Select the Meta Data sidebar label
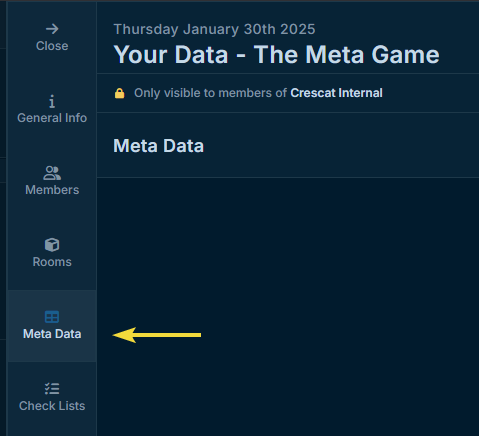The height and width of the screenshot is (436, 479). coord(52,334)
